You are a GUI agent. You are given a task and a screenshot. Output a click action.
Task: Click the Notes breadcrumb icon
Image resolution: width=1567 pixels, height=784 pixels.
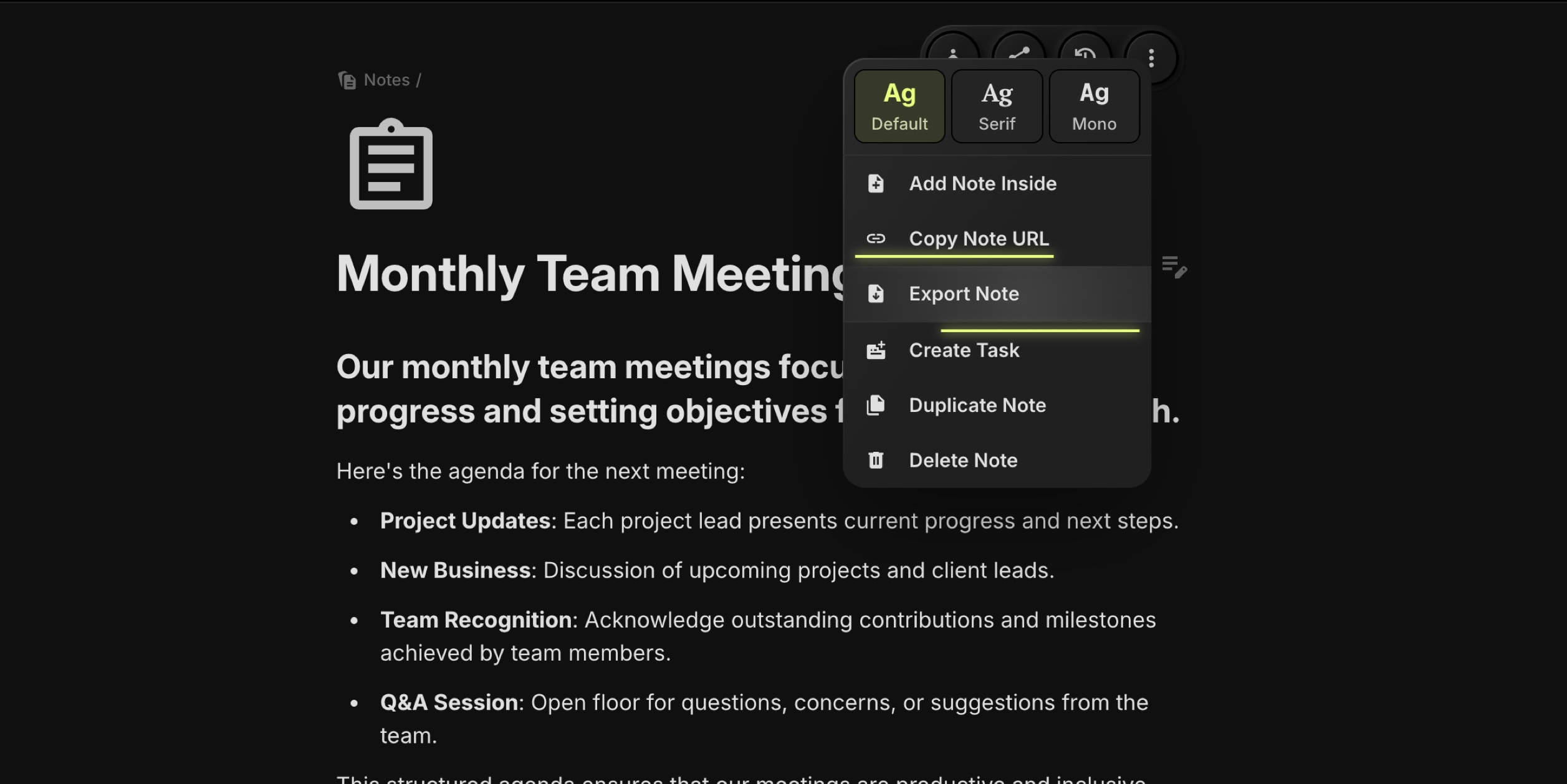coord(347,80)
